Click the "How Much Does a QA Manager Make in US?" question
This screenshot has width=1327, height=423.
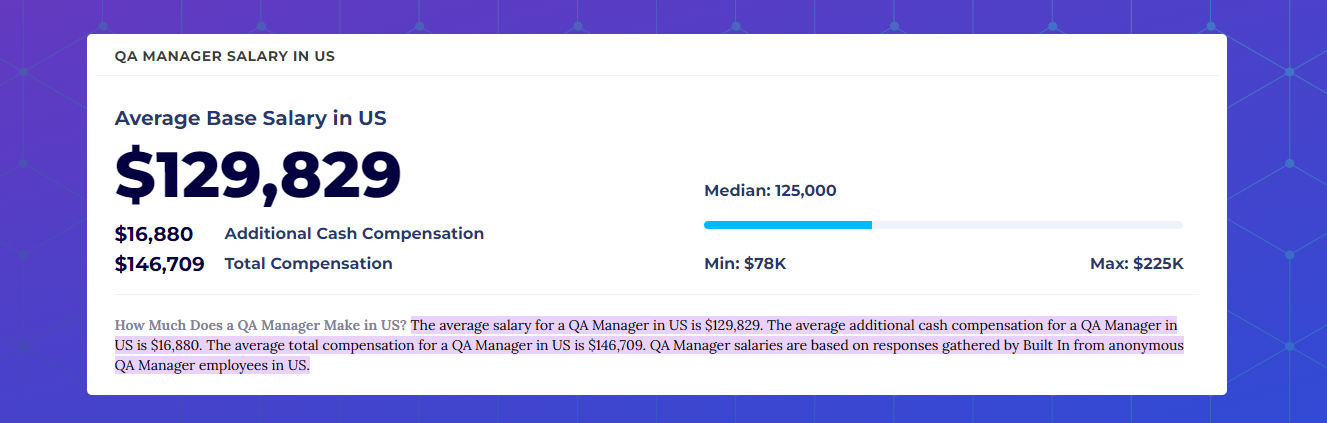tap(260, 326)
